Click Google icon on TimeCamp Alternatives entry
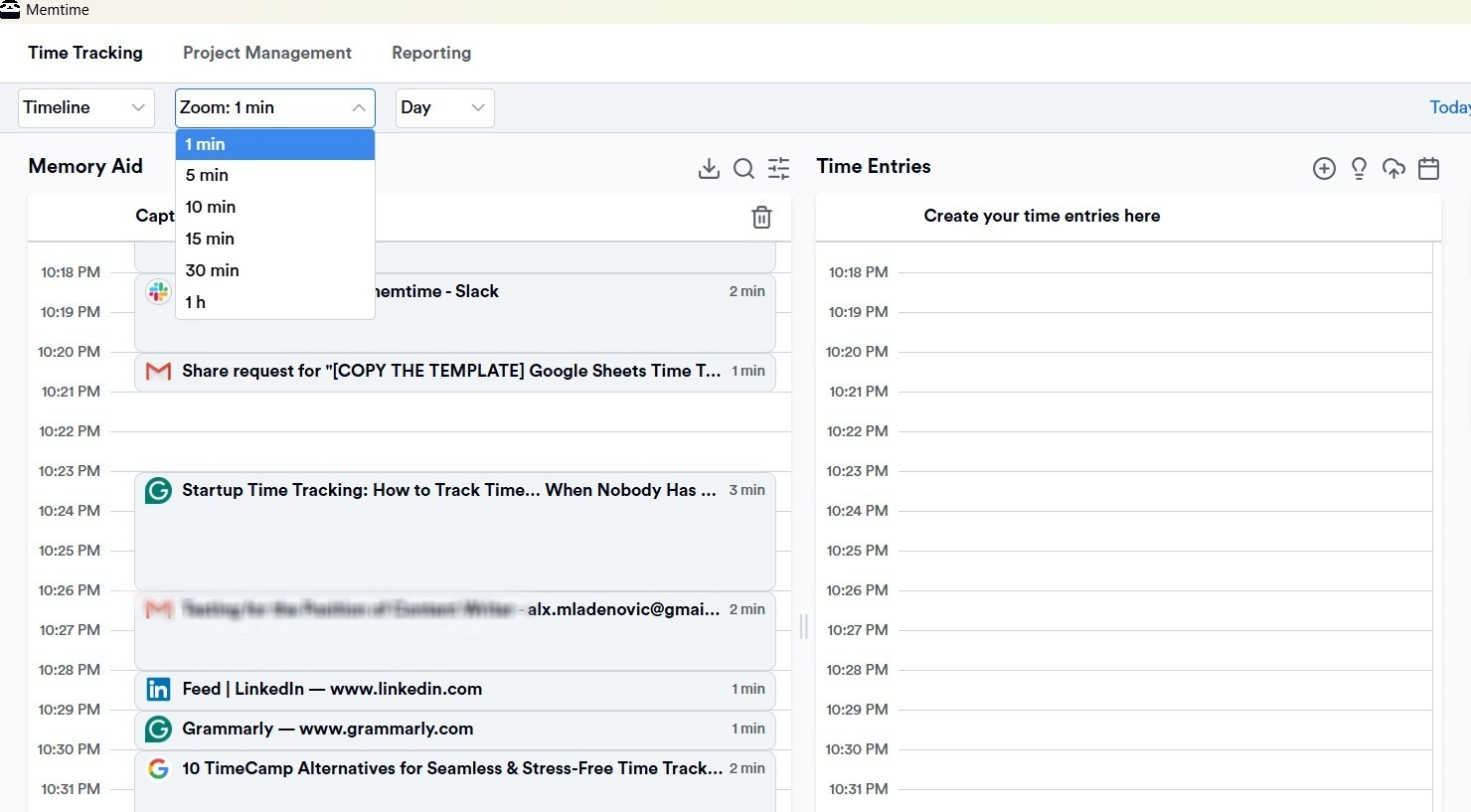The width and height of the screenshot is (1471, 812). 158,768
